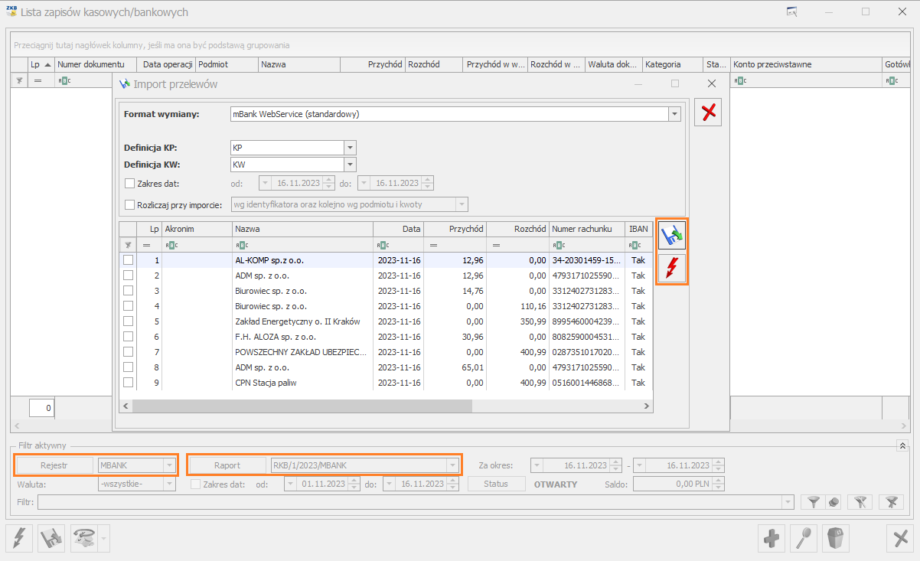Expand the Filtr field dropdown arrow
This screenshot has height=561, width=920.
click(787, 502)
